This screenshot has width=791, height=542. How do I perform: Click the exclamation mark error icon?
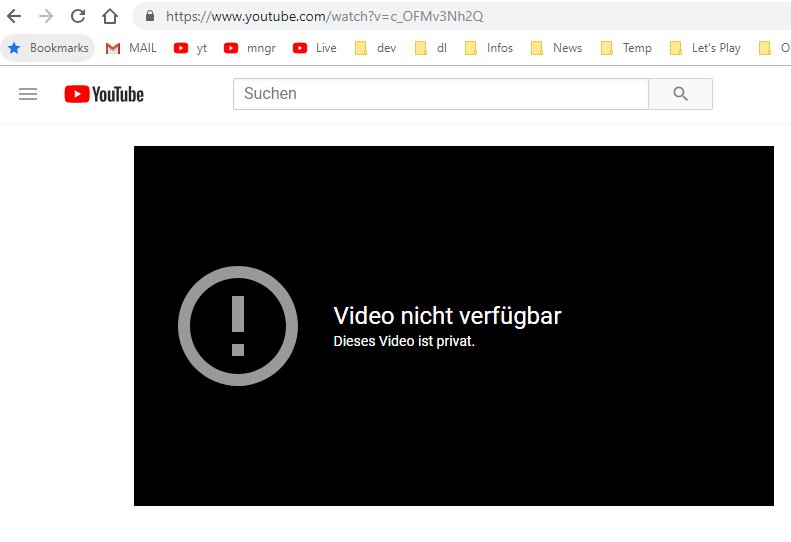coord(238,326)
